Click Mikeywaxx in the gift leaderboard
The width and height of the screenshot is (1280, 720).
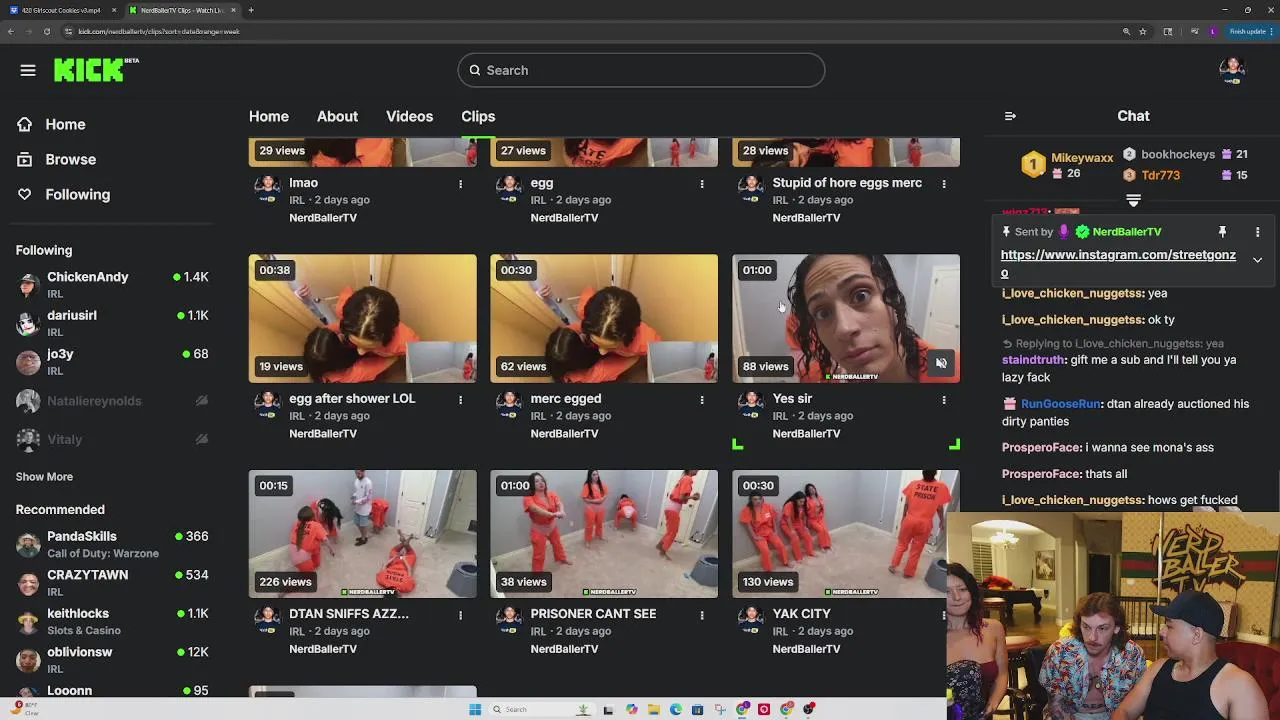coord(1082,158)
